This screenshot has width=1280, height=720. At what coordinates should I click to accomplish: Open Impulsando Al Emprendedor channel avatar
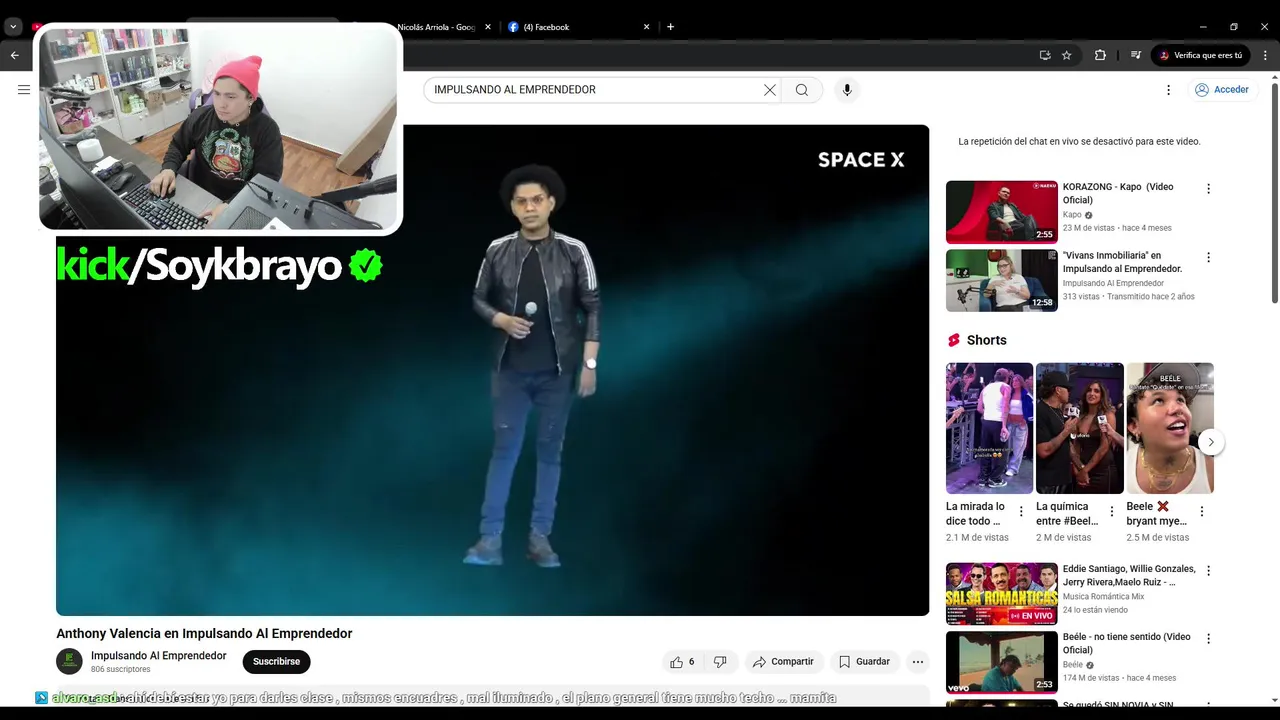(x=69, y=661)
